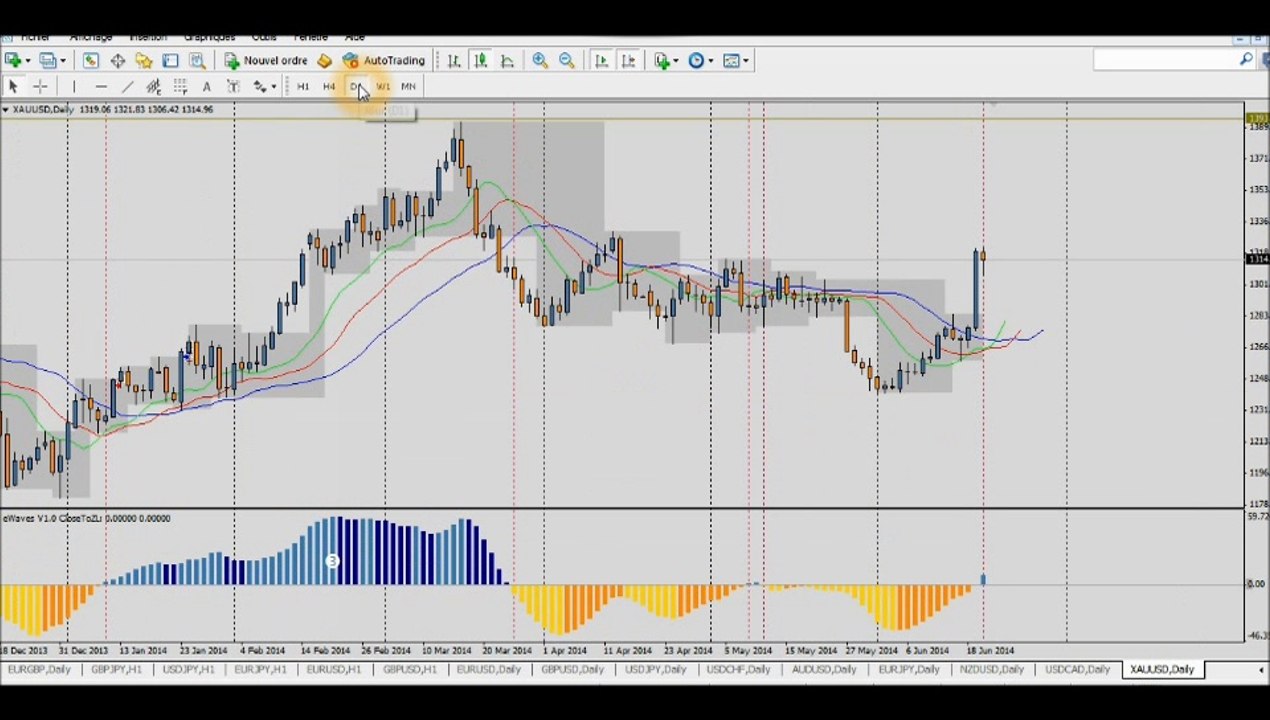Select the Fibonacci Retracement tool
The image size is (1270, 720).
tap(180, 87)
